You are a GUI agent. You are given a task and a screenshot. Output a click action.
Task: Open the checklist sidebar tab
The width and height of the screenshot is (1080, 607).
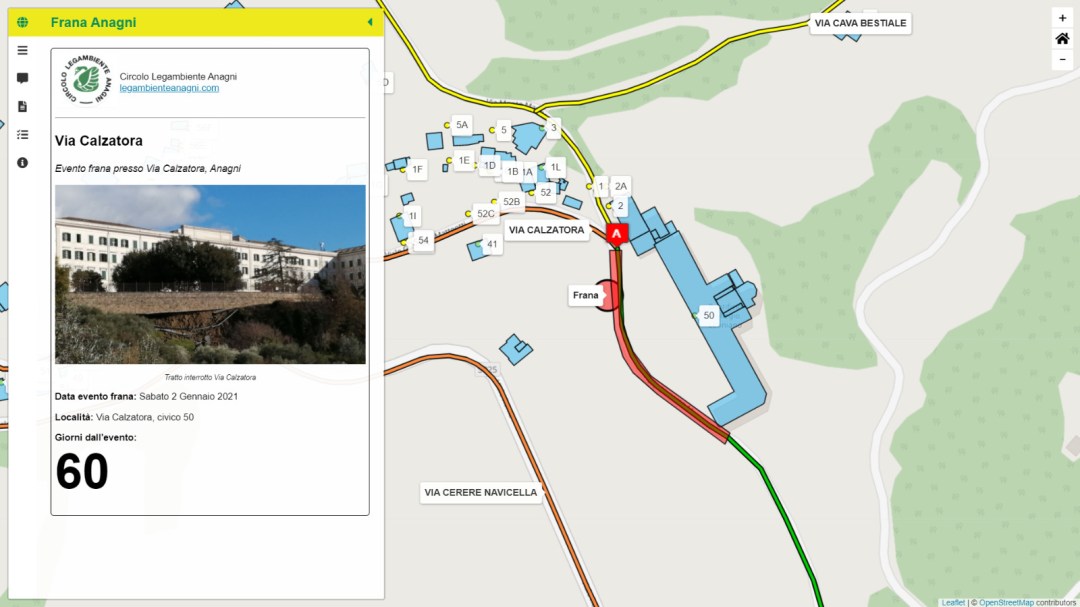(x=22, y=134)
